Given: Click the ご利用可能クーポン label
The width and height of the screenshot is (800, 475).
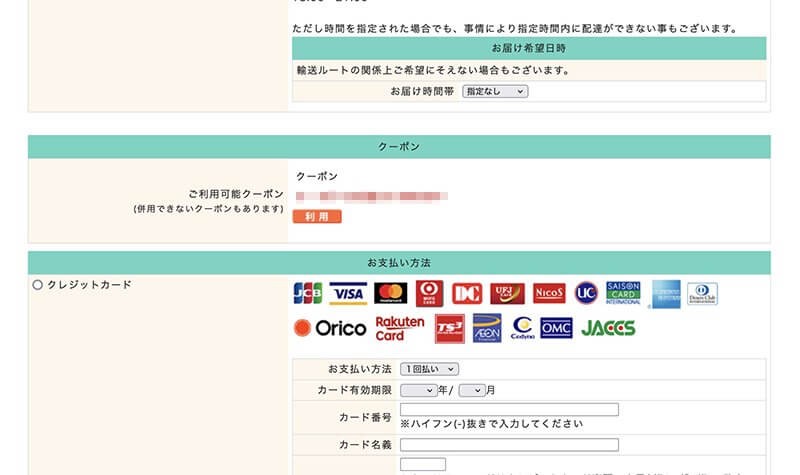Looking at the screenshot, I should tap(236, 194).
